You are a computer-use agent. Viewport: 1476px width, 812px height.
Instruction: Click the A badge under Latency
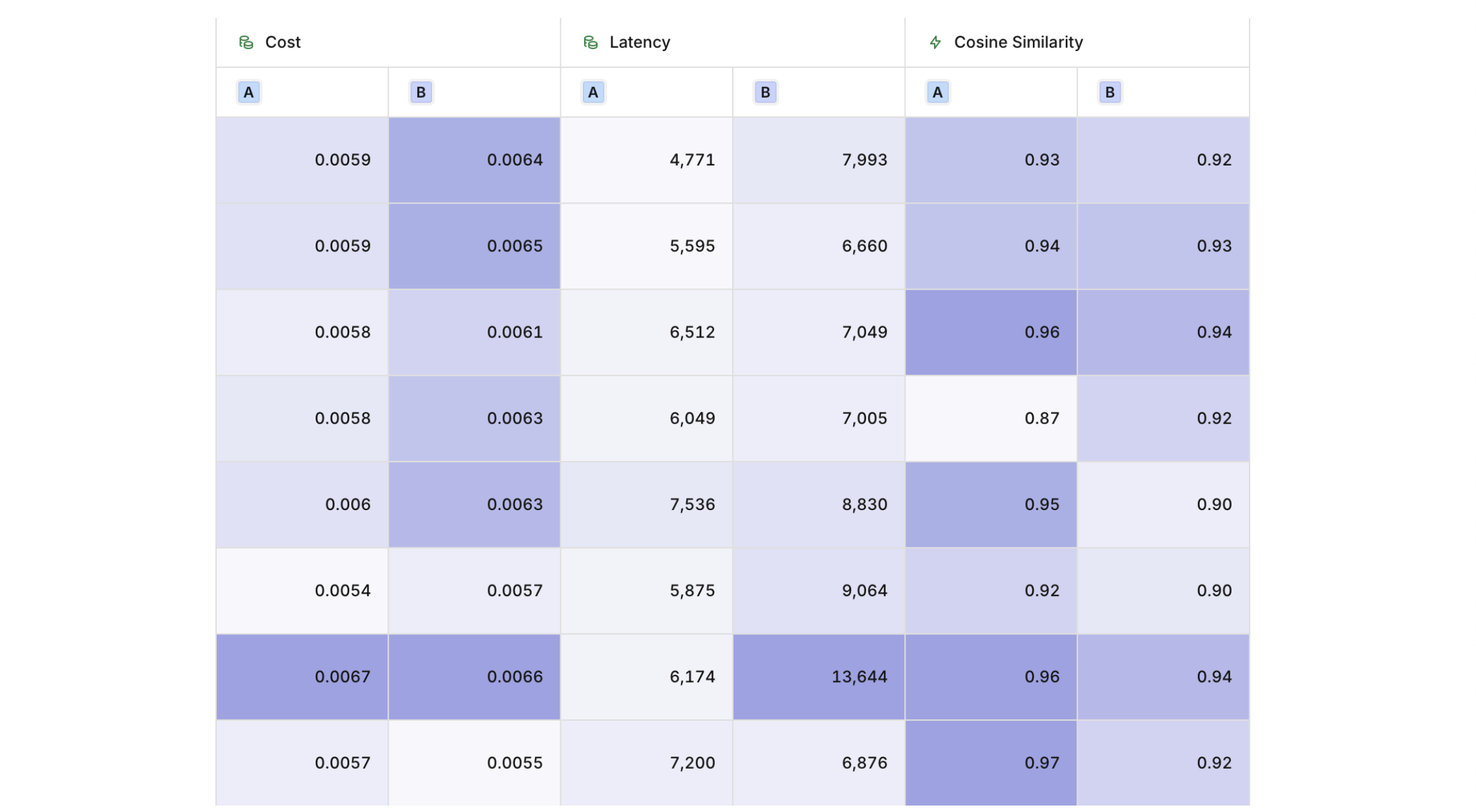[592, 92]
